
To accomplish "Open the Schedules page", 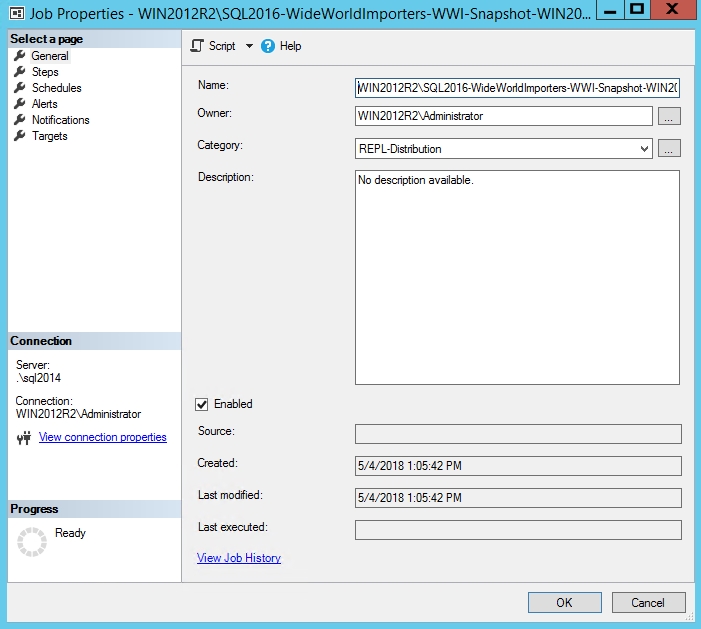I will pos(57,88).
